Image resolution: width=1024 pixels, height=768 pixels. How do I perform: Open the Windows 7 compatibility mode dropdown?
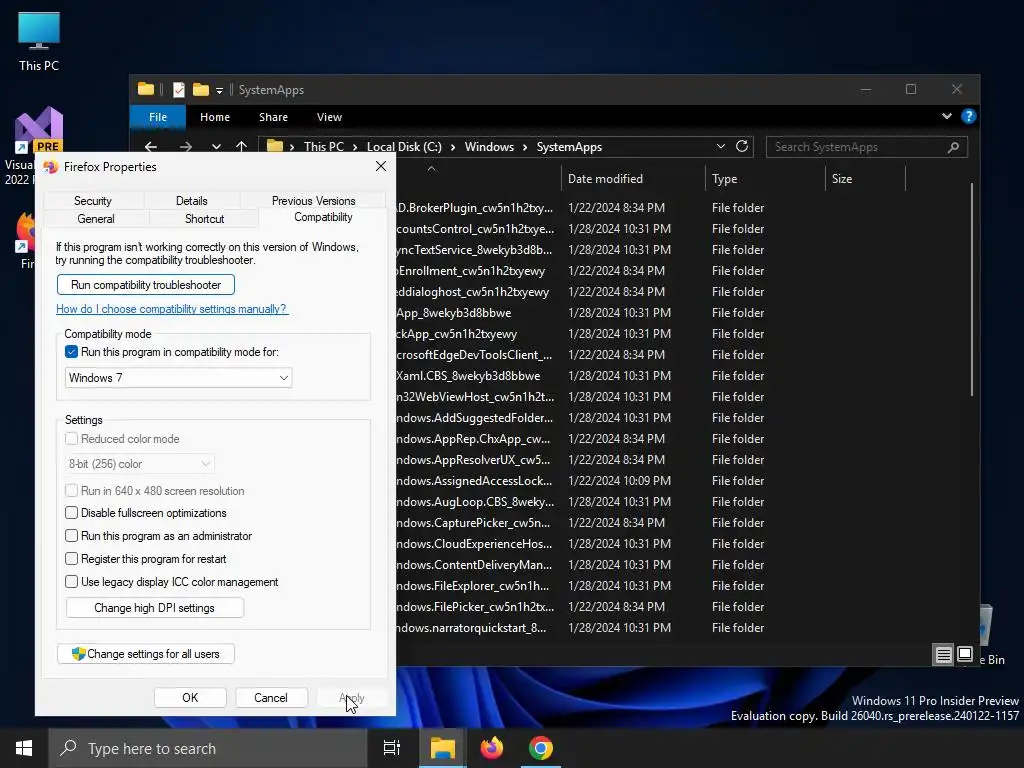point(178,377)
